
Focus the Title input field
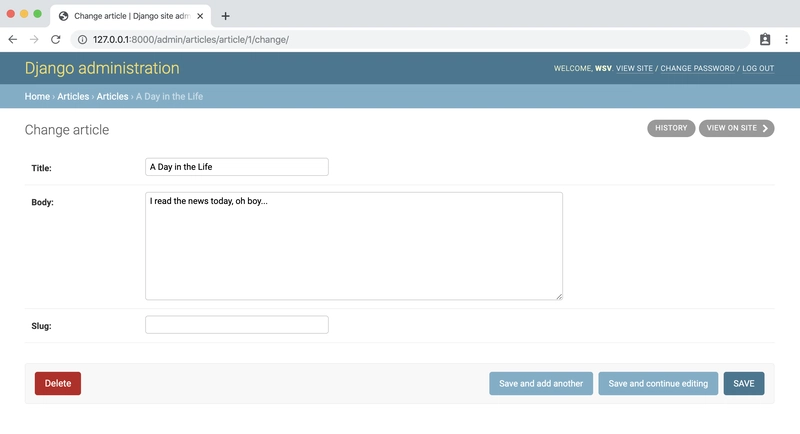237,167
